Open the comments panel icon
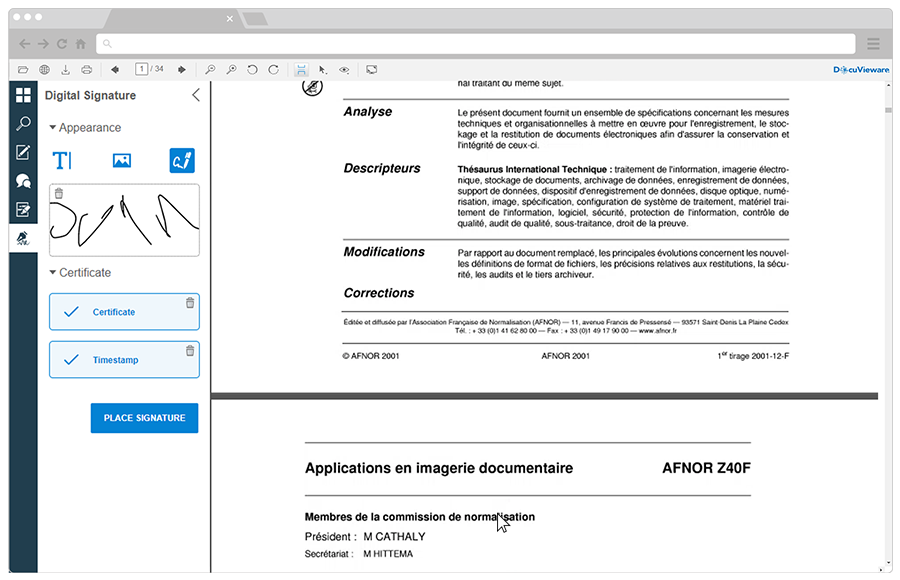This screenshot has width=900, height=580. point(22,180)
